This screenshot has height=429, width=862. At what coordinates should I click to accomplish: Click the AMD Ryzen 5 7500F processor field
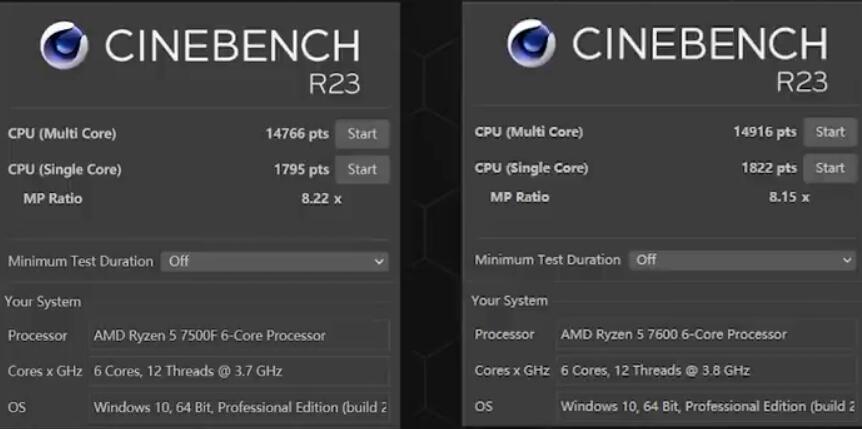pos(239,336)
